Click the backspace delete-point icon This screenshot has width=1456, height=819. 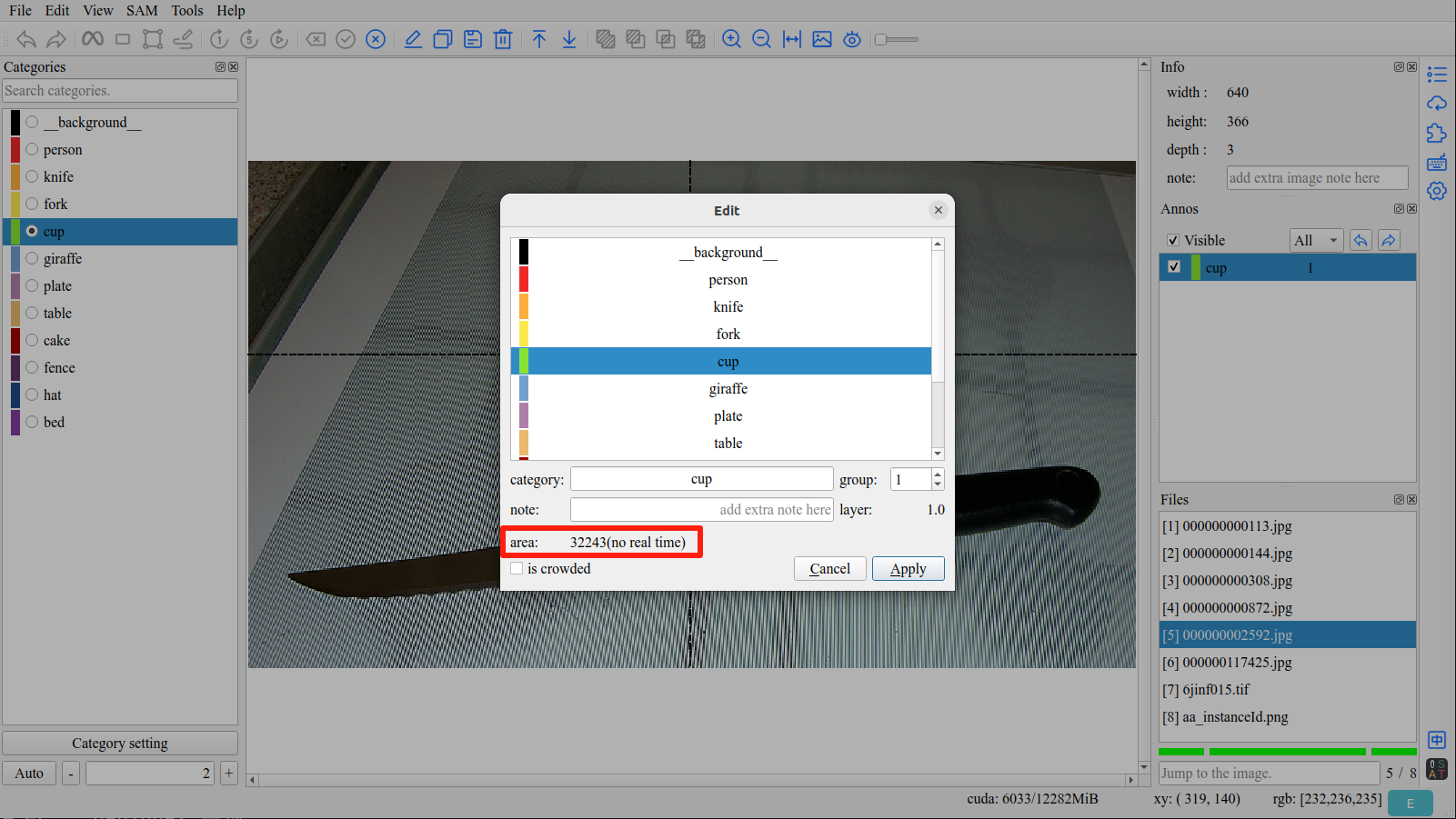(x=316, y=39)
